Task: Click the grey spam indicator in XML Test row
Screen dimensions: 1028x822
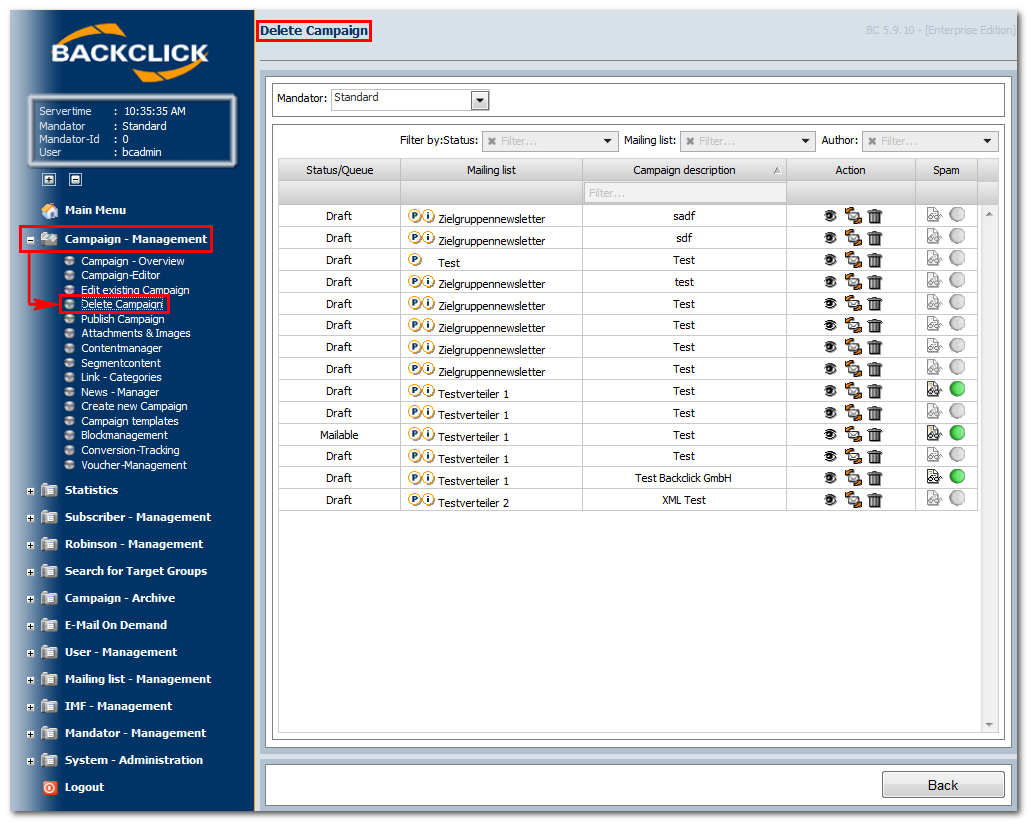Action: tap(957, 498)
